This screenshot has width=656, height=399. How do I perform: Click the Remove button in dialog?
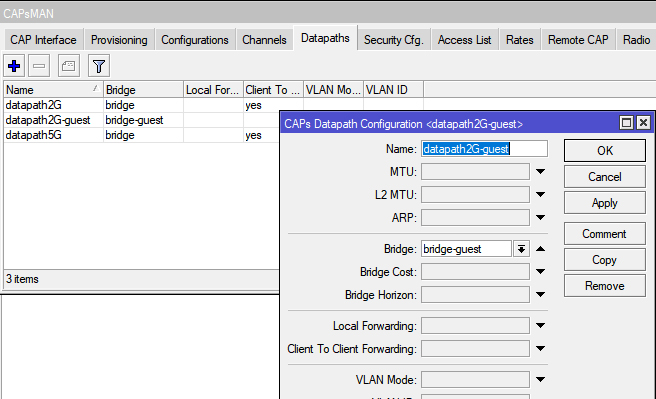click(x=605, y=286)
